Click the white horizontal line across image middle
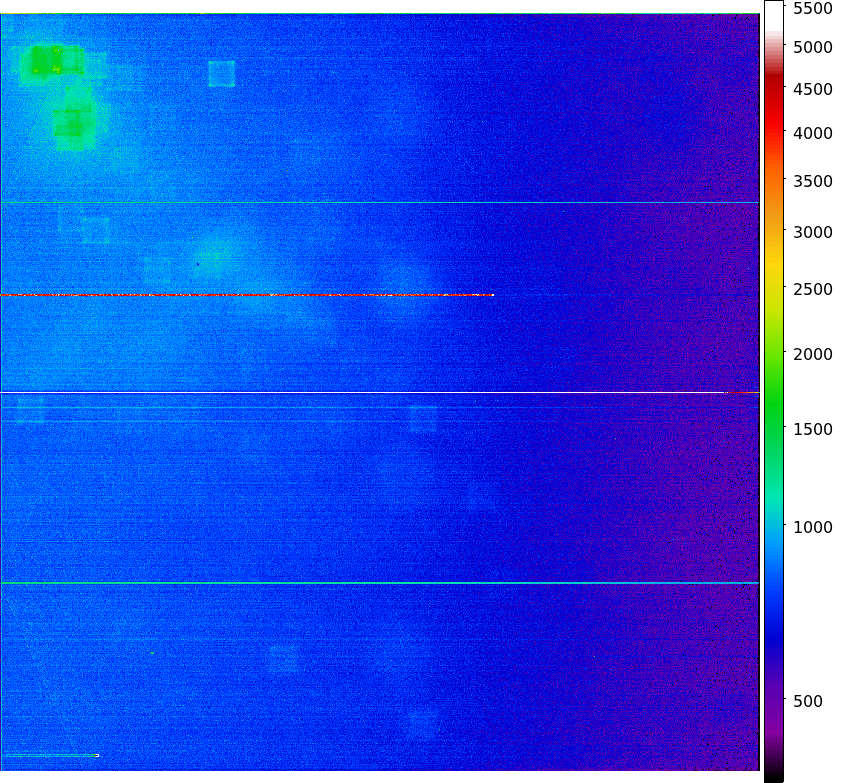The height and width of the screenshot is (783, 868). point(380,392)
